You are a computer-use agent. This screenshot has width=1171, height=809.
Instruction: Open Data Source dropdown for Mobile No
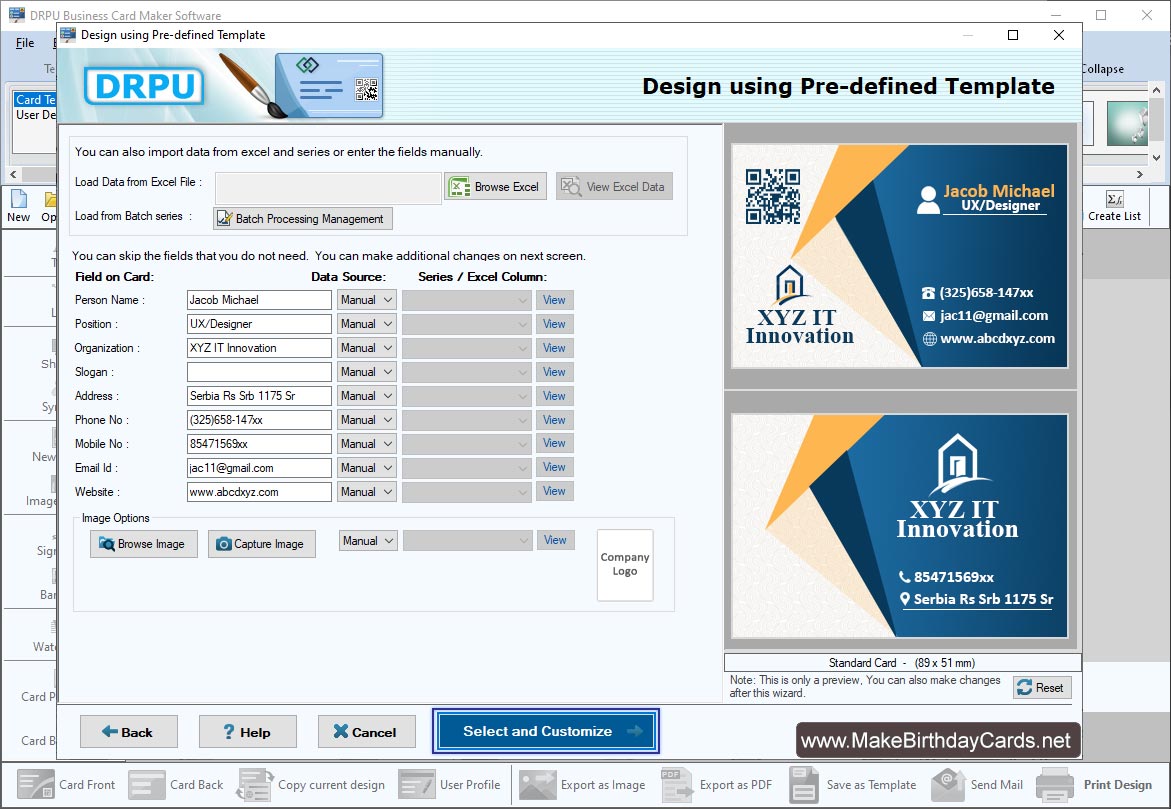366,444
